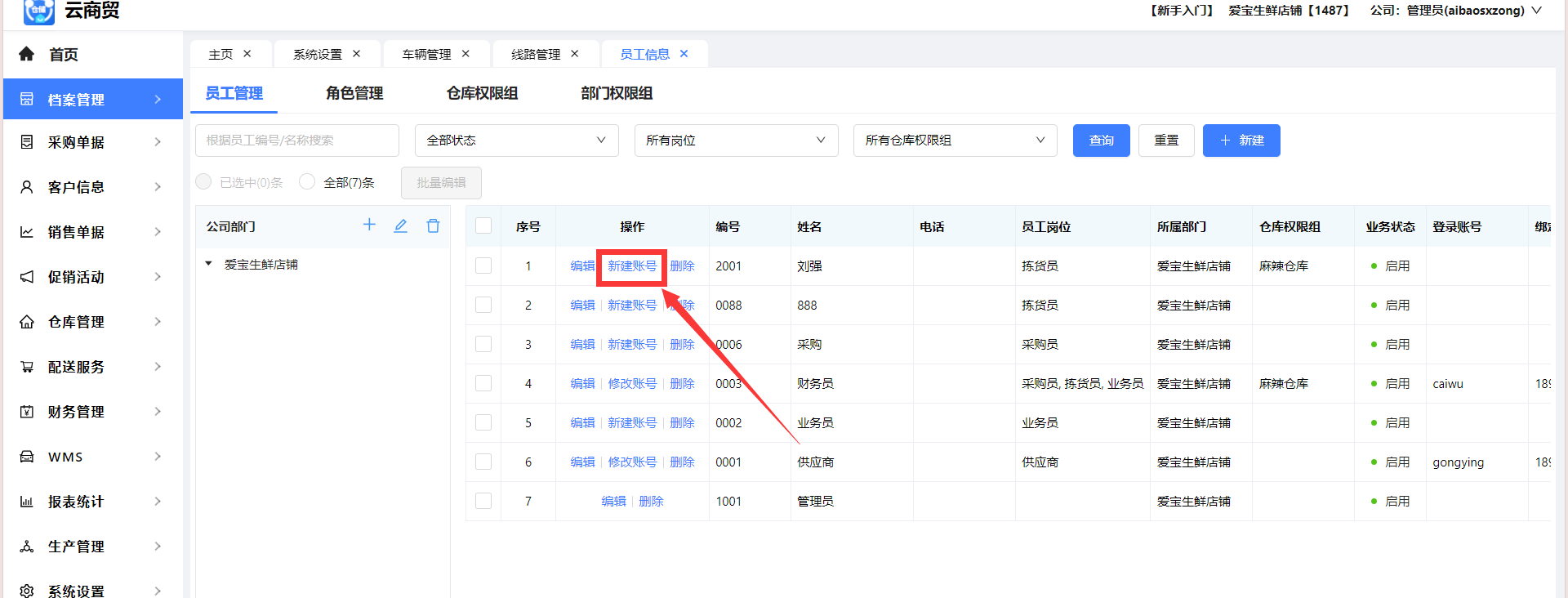The height and width of the screenshot is (598, 1568).
Task: Open 报表统计 chart icon in sidebar
Action: 27,502
